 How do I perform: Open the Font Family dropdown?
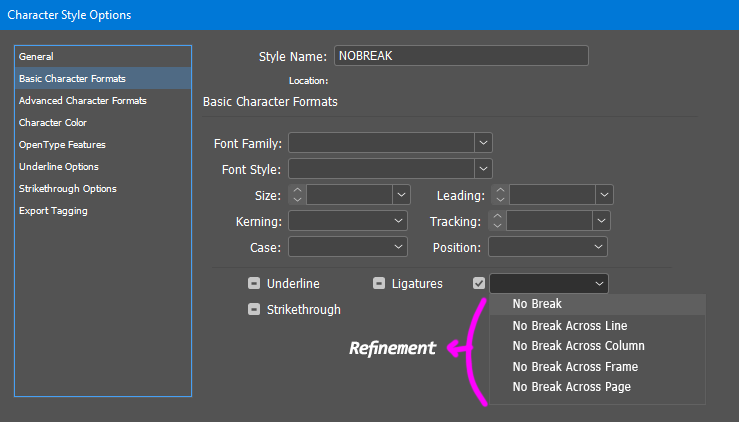483,143
